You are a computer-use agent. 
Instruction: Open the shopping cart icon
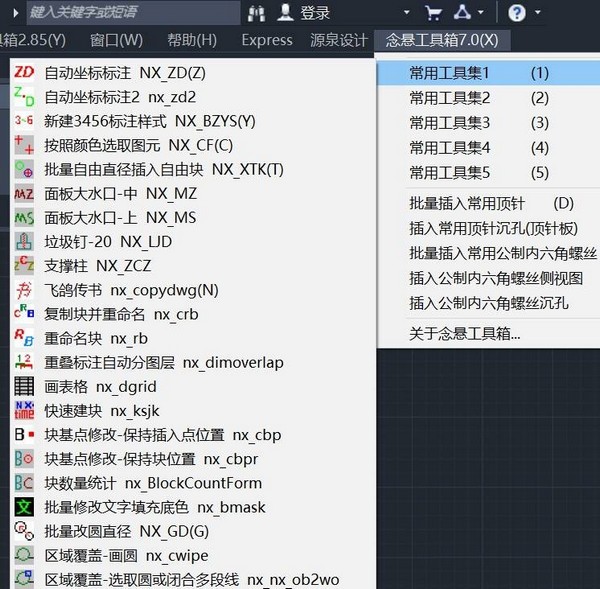point(433,13)
